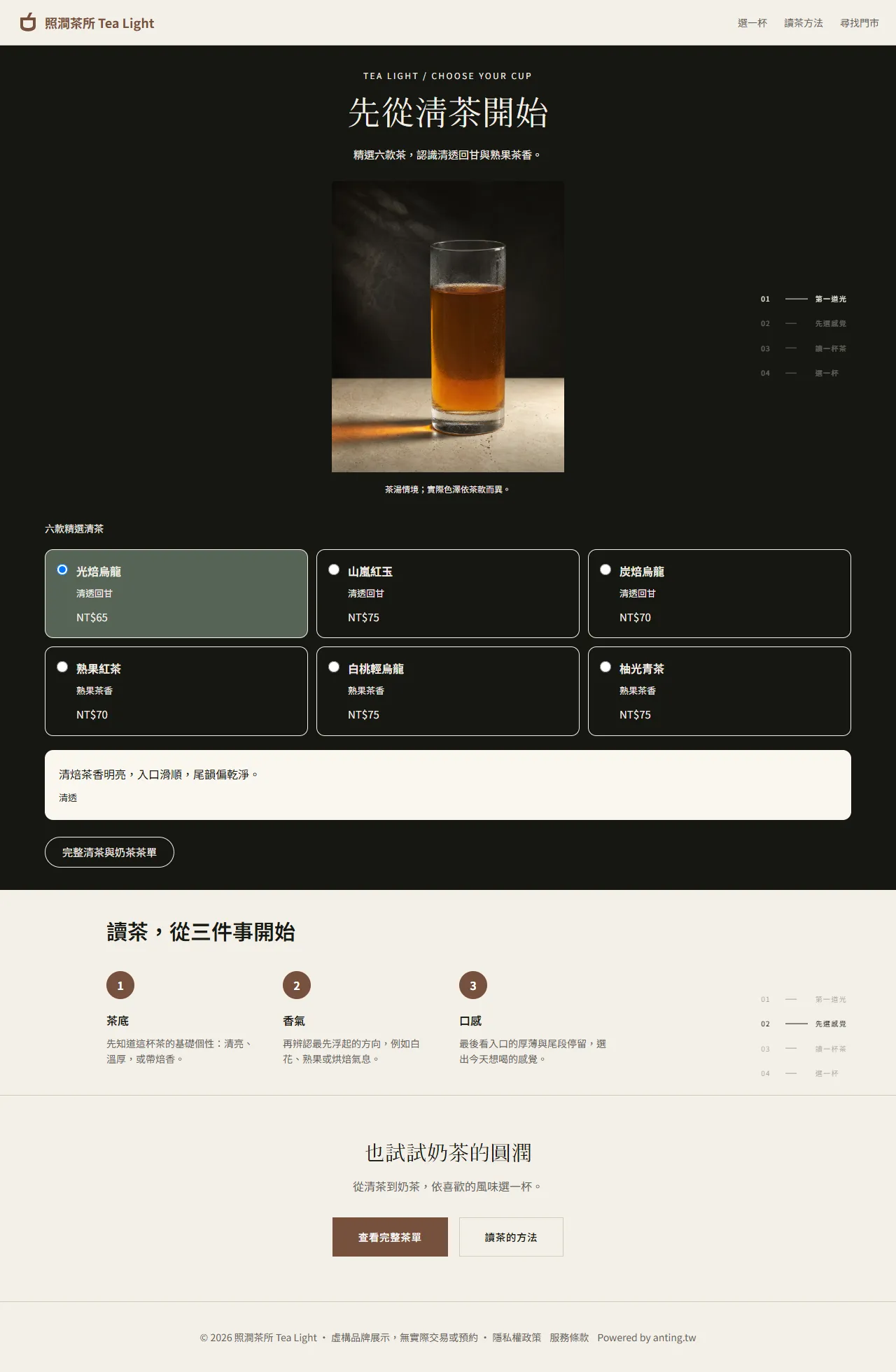Click the 六款精選清茶 label

74,529
